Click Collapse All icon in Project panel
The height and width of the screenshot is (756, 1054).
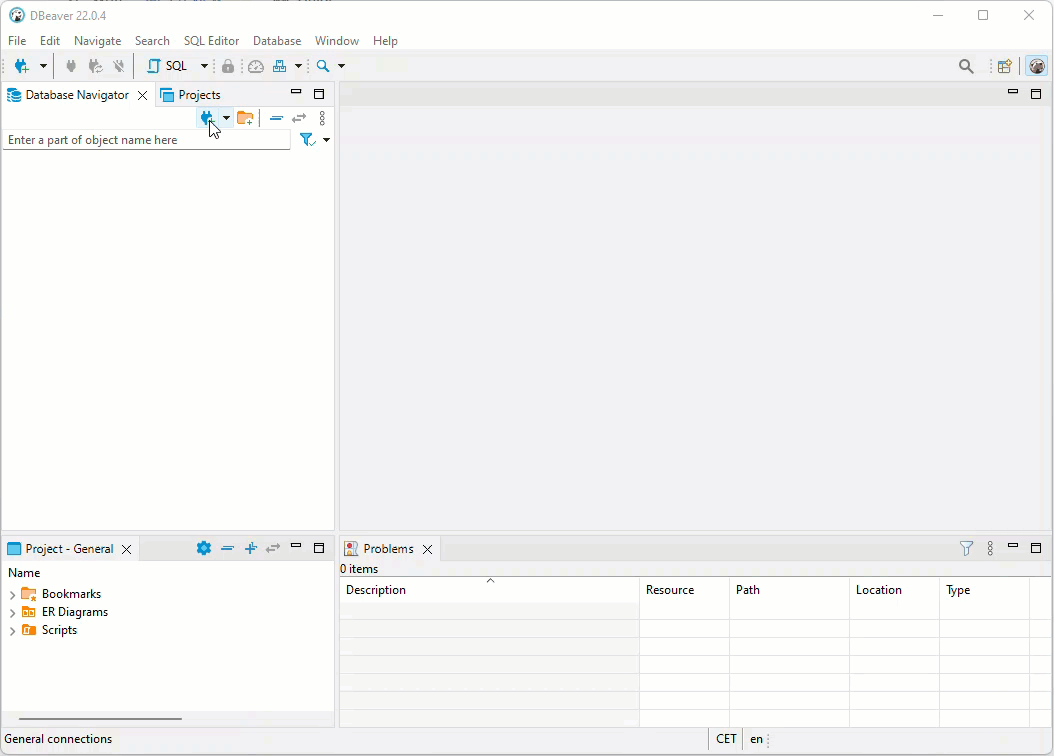point(227,548)
